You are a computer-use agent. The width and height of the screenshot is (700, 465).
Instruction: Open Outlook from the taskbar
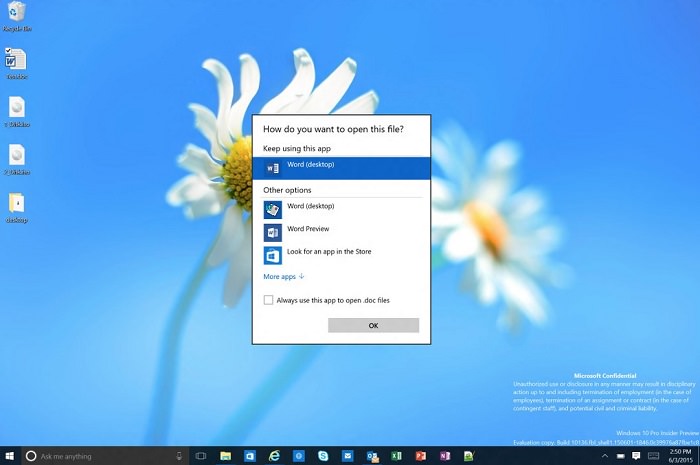372,456
